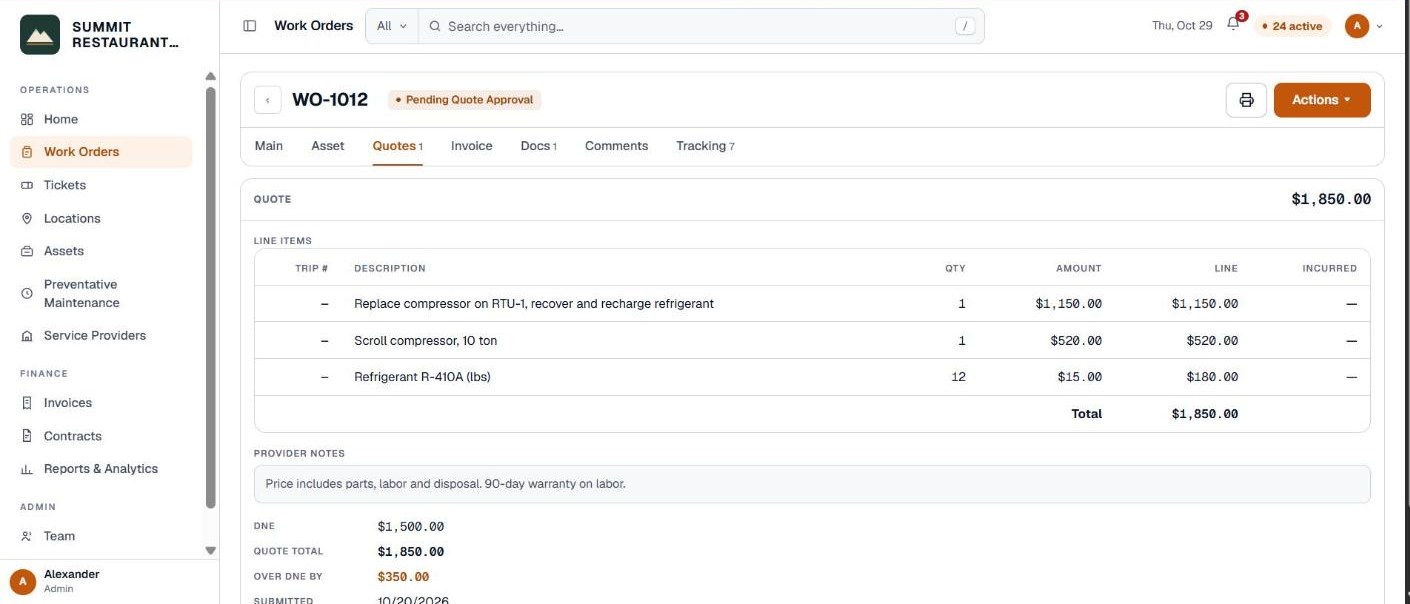Click the Locations pin icon

pos(27,218)
